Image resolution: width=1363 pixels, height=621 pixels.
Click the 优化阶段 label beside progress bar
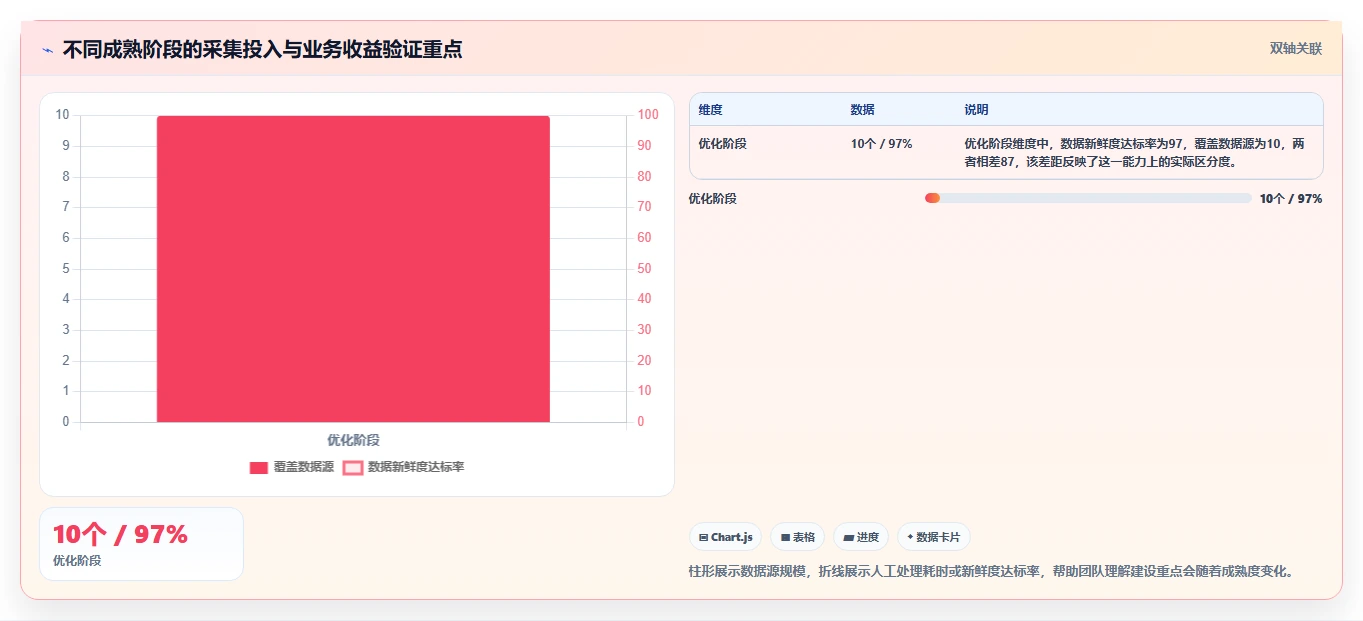(x=712, y=198)
